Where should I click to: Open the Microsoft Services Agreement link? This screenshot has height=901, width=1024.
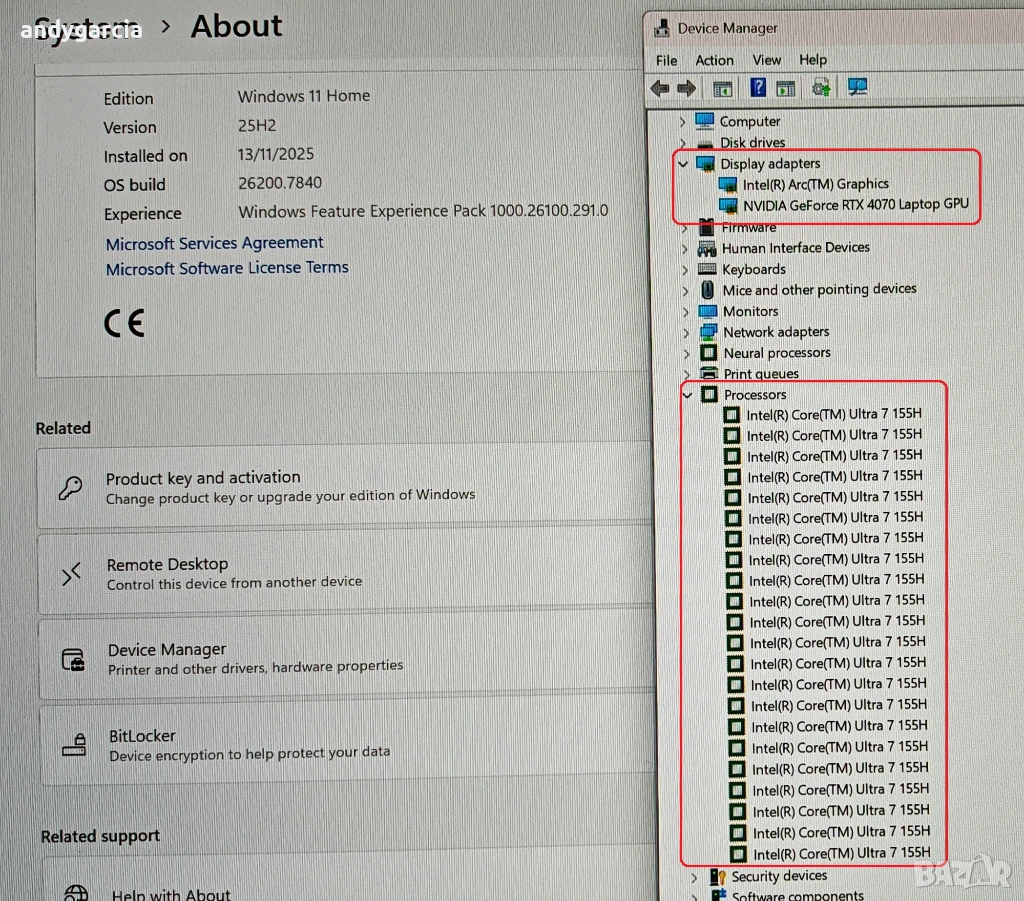coord(214,243)
